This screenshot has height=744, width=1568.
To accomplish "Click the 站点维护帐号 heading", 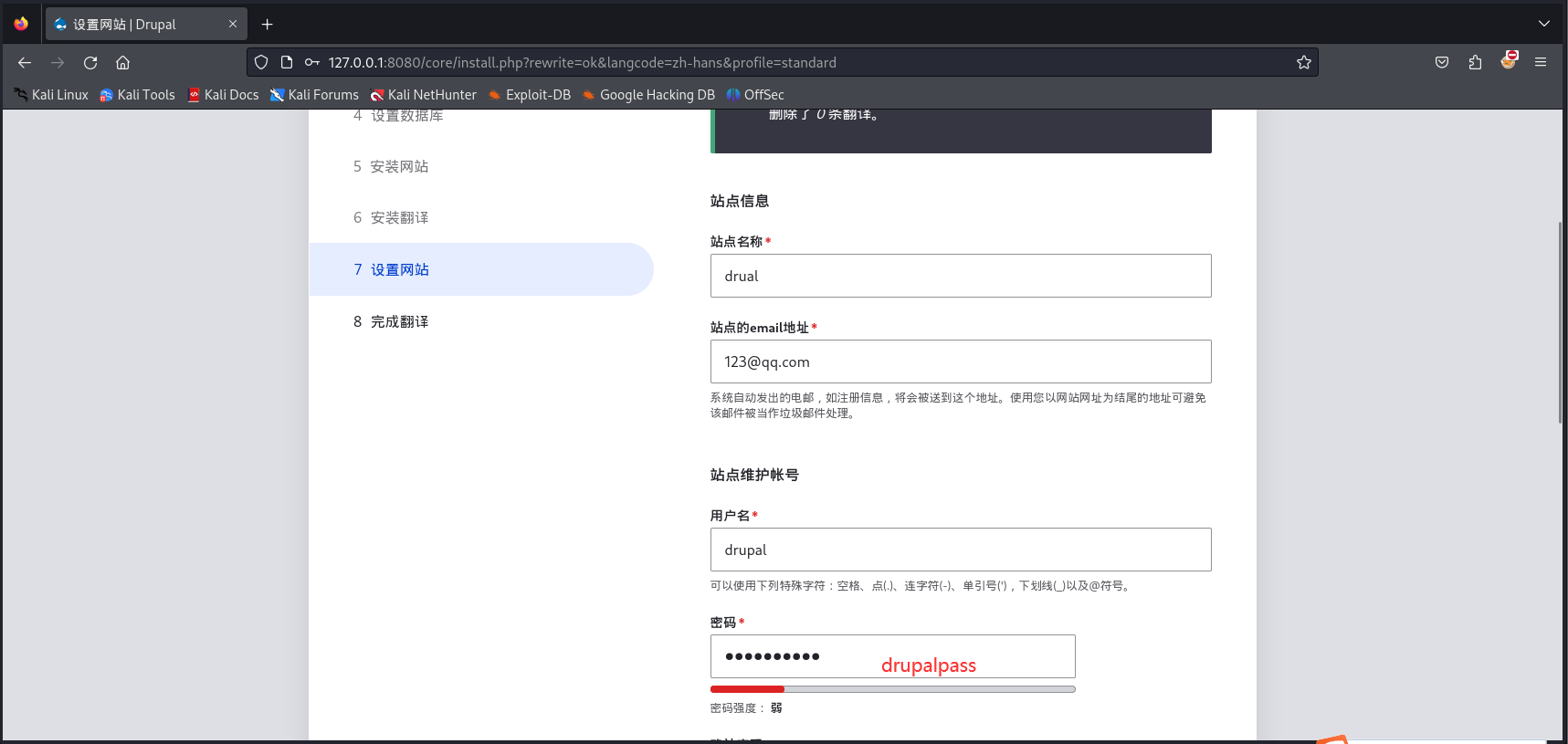I will pyautogui.click(x=754, y=475).
